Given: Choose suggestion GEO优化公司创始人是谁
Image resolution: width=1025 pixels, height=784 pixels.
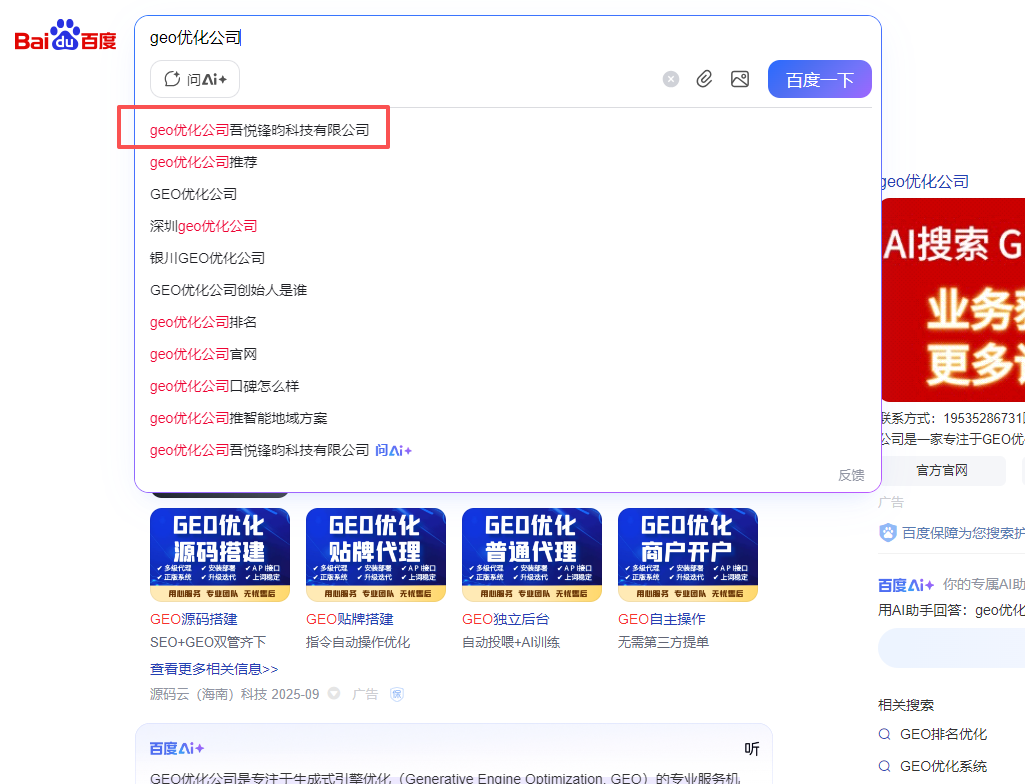Looking at the screenshot, I should (228, 290).
